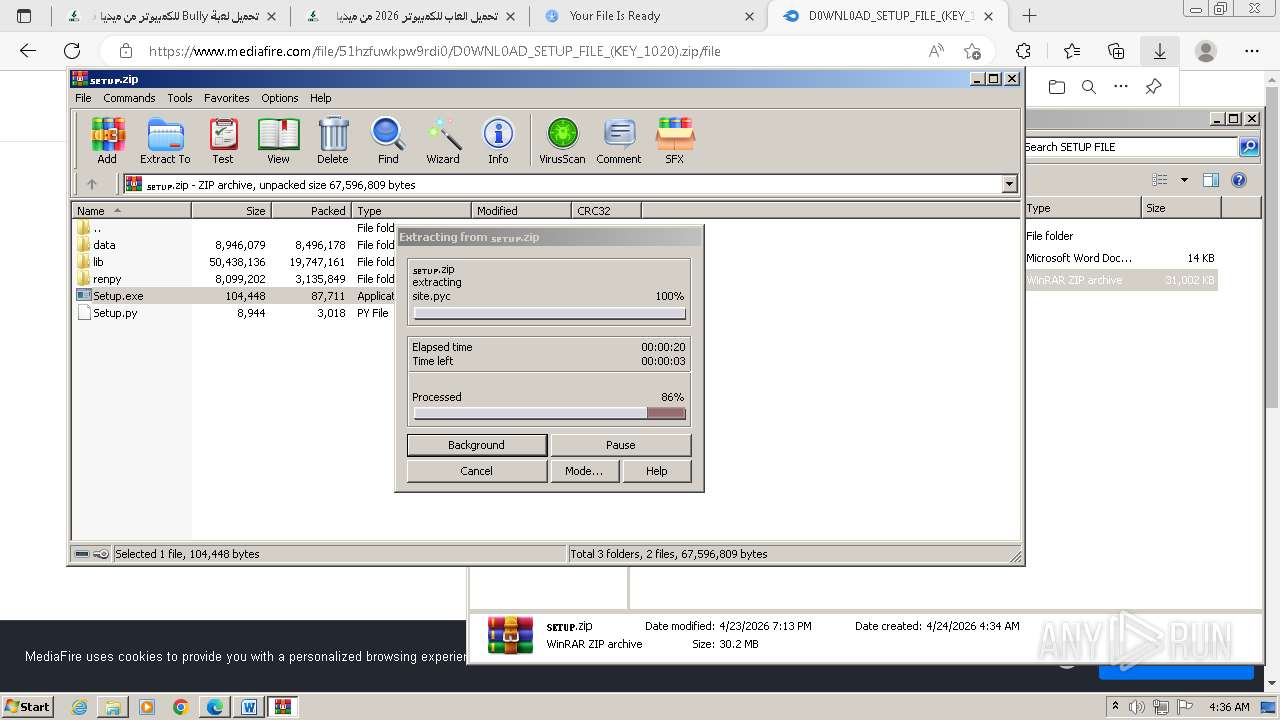Open a new browser tab
The image size is (1280, 720).
coord(1029,16)
